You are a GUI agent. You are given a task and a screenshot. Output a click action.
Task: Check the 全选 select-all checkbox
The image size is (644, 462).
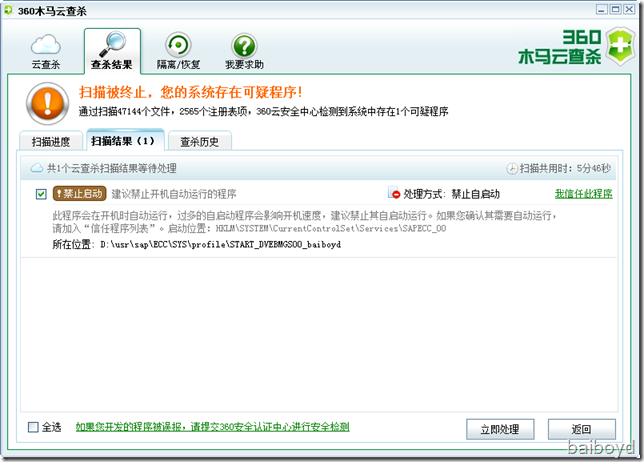[x=33, y=427]
